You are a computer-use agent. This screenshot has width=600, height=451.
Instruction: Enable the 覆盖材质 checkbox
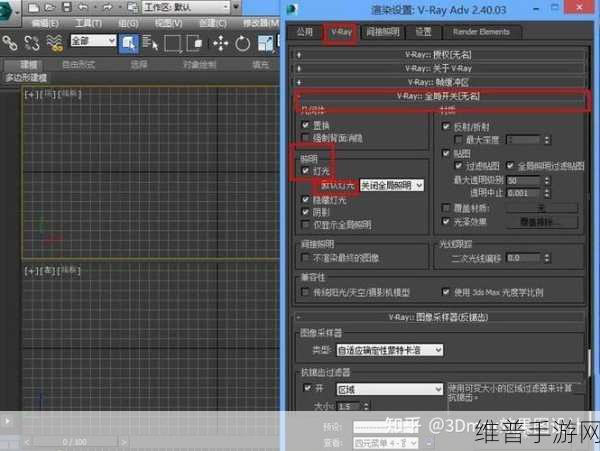coord(446,208)
